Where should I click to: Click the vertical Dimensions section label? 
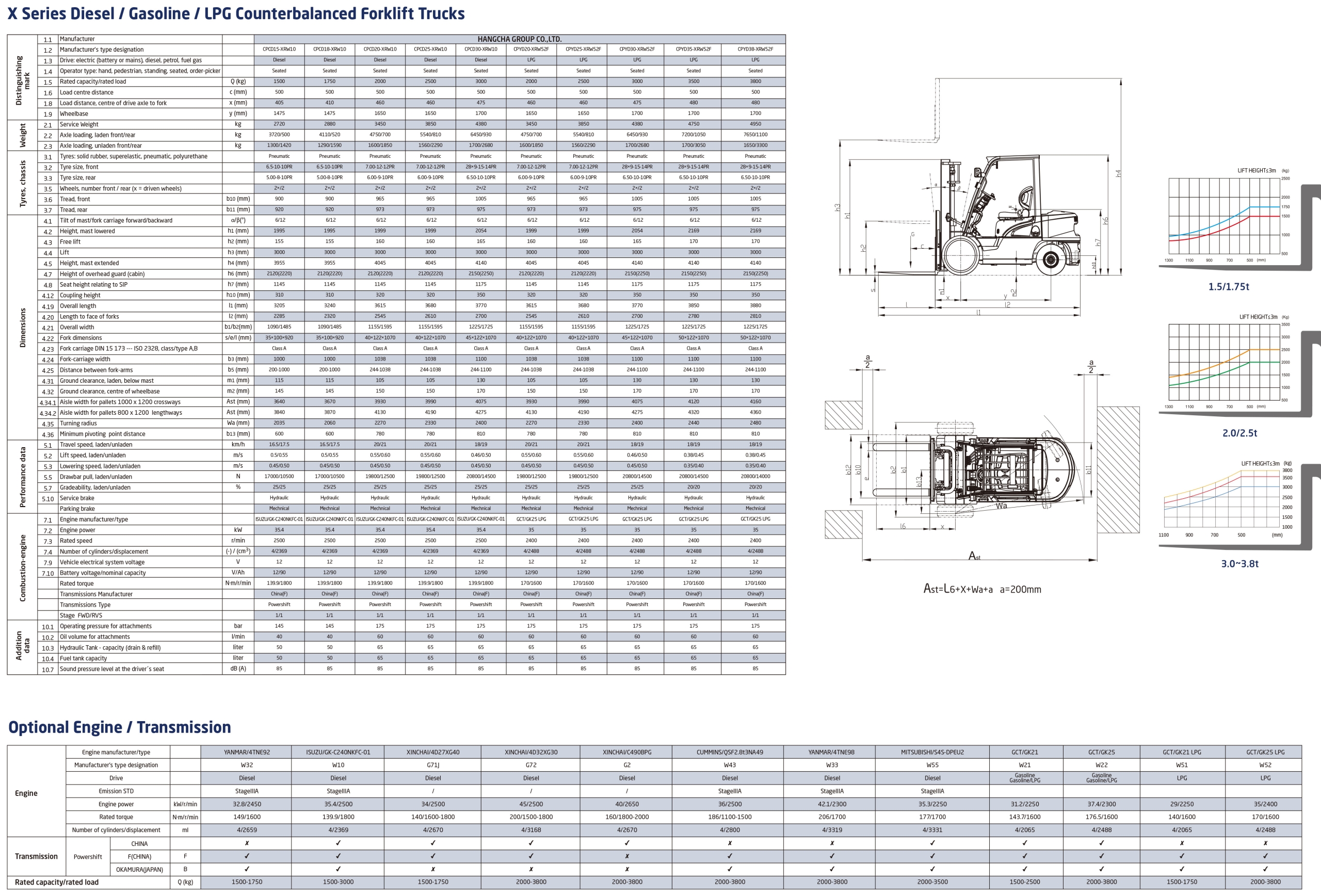[23, 328]
